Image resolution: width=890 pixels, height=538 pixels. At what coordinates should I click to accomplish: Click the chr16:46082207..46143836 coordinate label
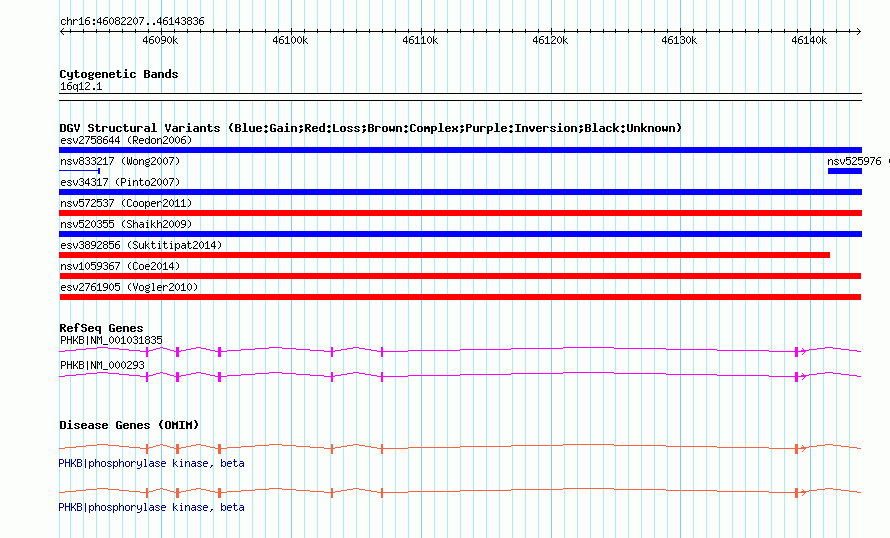tap(132, 21)
